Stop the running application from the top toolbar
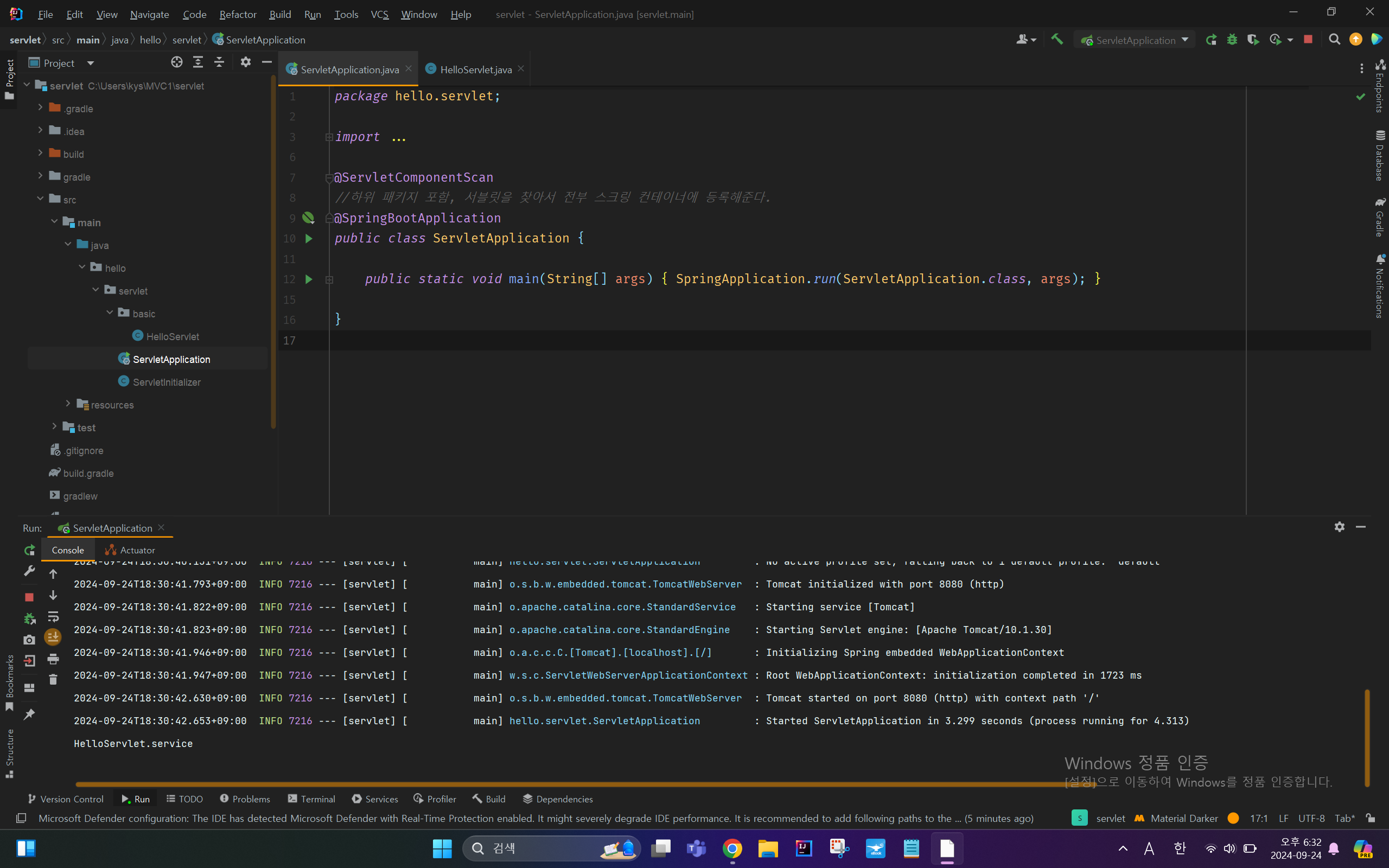 click(1308, 40)
